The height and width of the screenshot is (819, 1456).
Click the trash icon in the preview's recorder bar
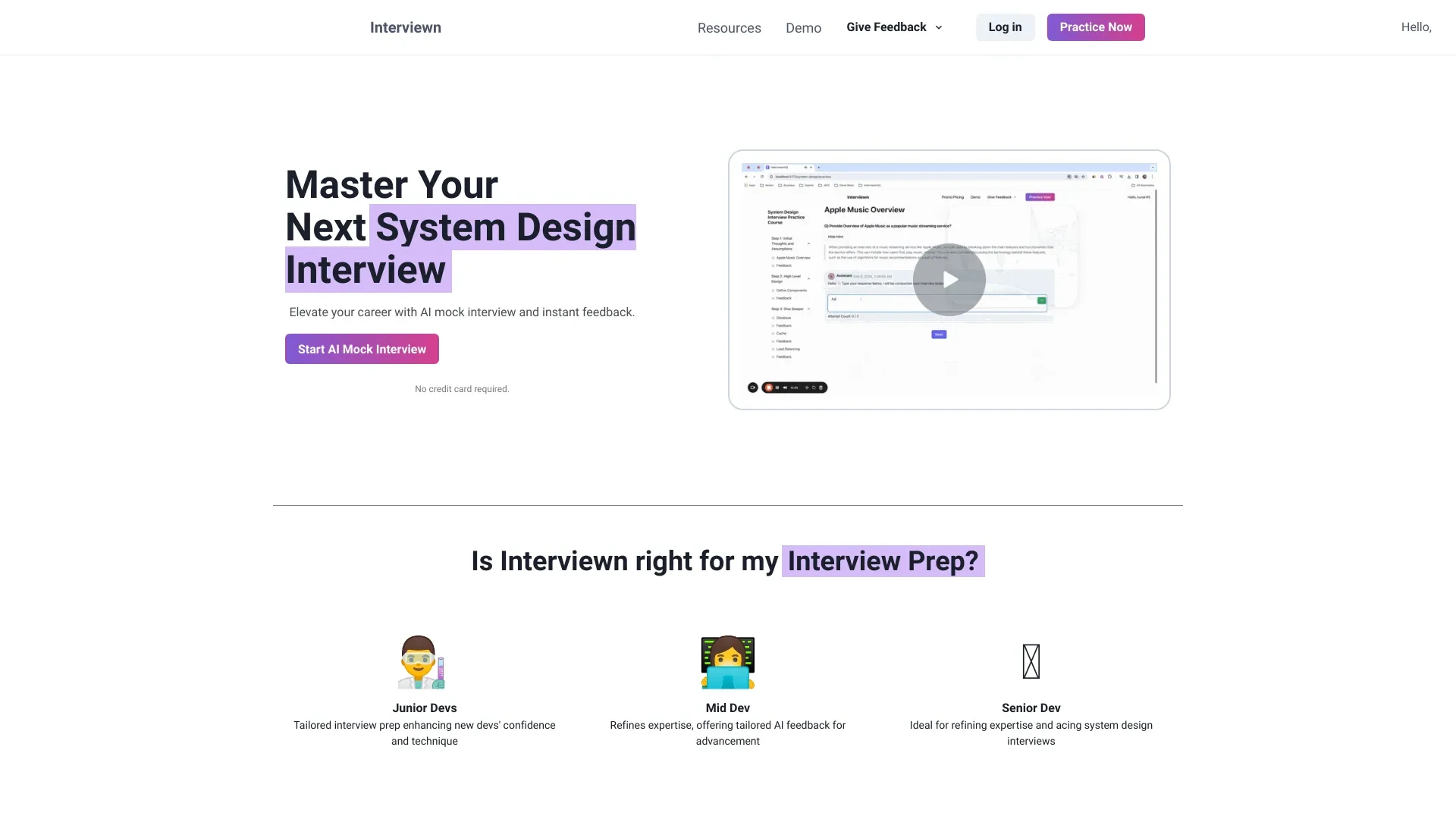(821, 388)
